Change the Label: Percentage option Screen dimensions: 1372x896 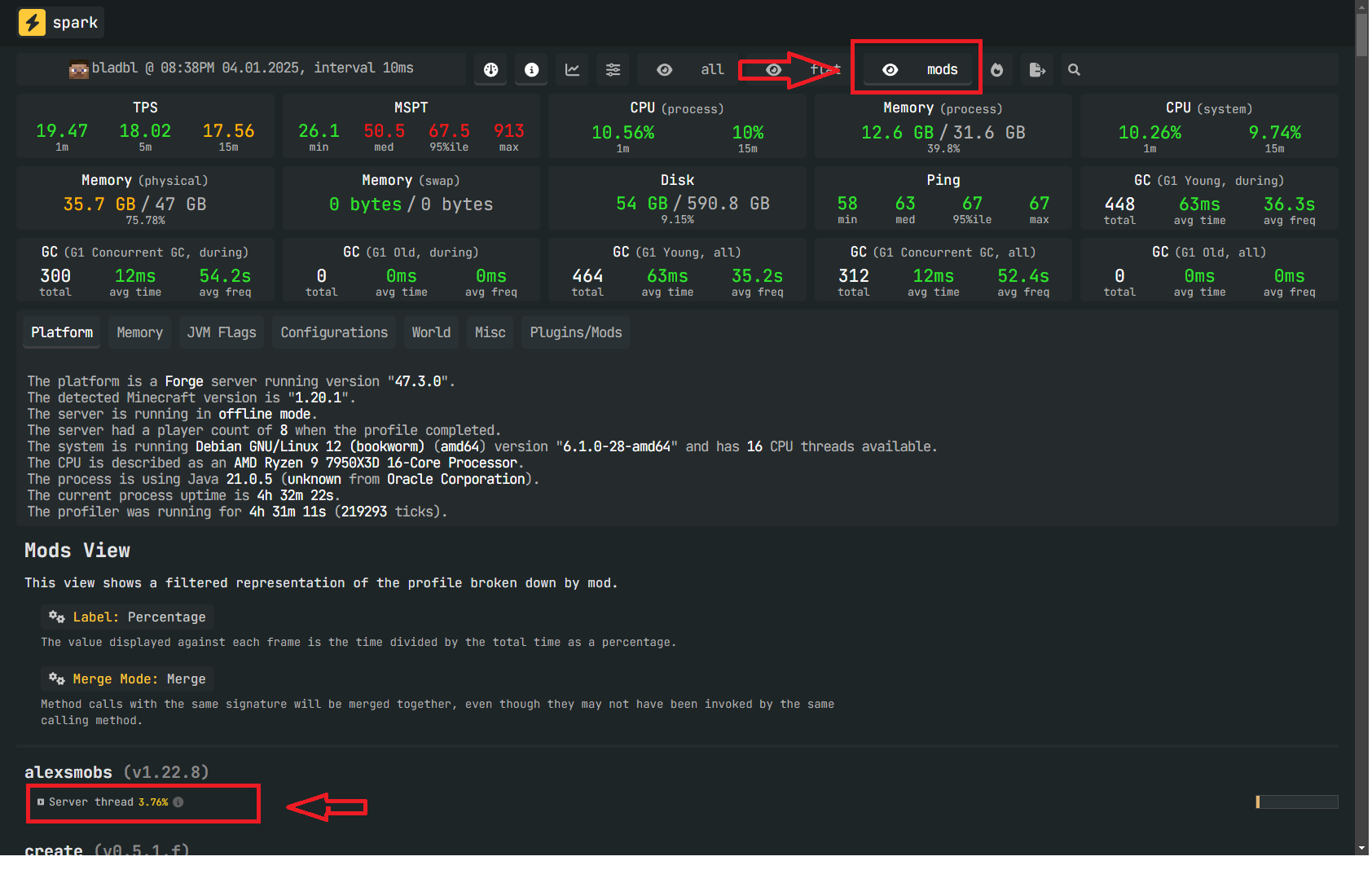coord(128,617)
